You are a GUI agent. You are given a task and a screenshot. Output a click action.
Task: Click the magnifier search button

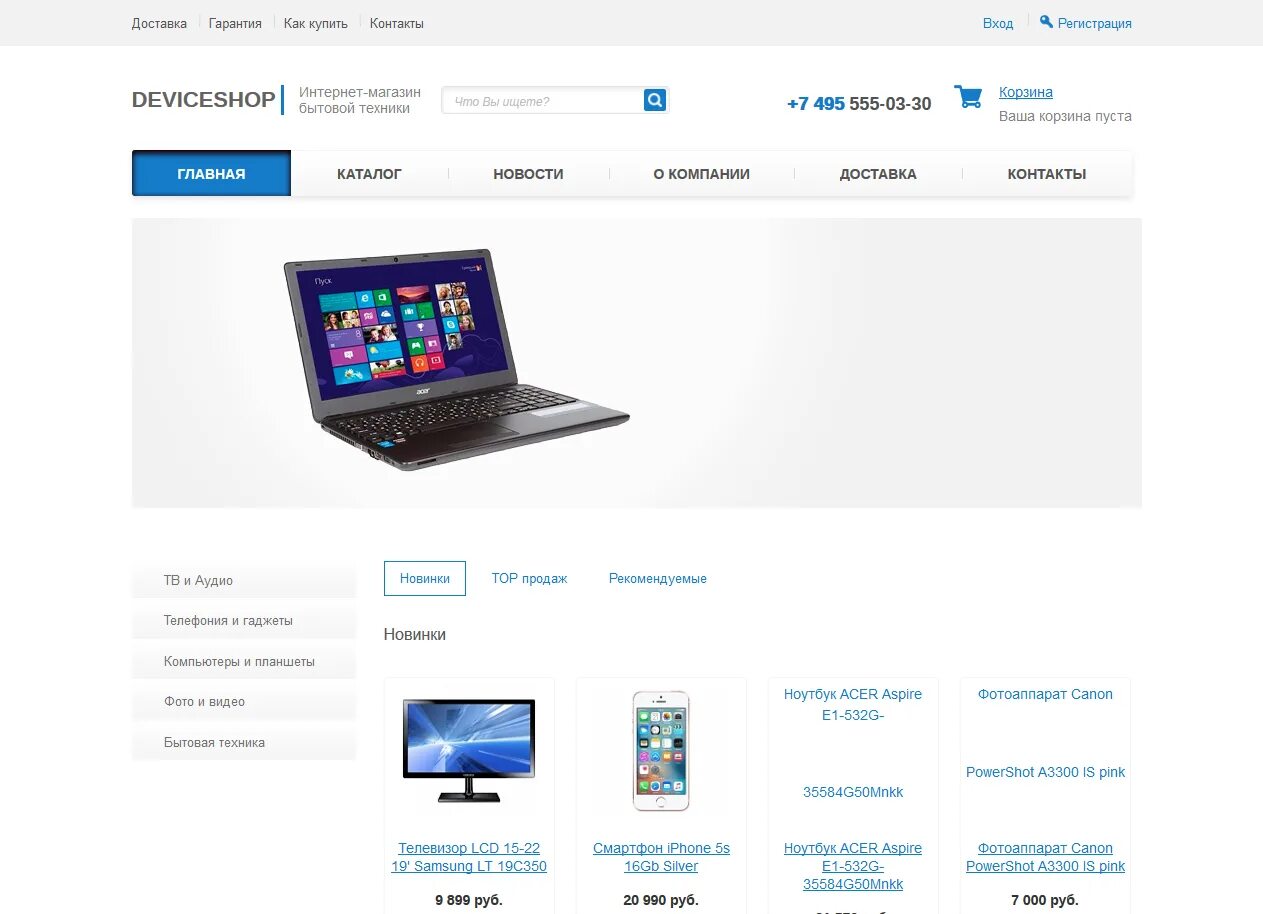654,100
